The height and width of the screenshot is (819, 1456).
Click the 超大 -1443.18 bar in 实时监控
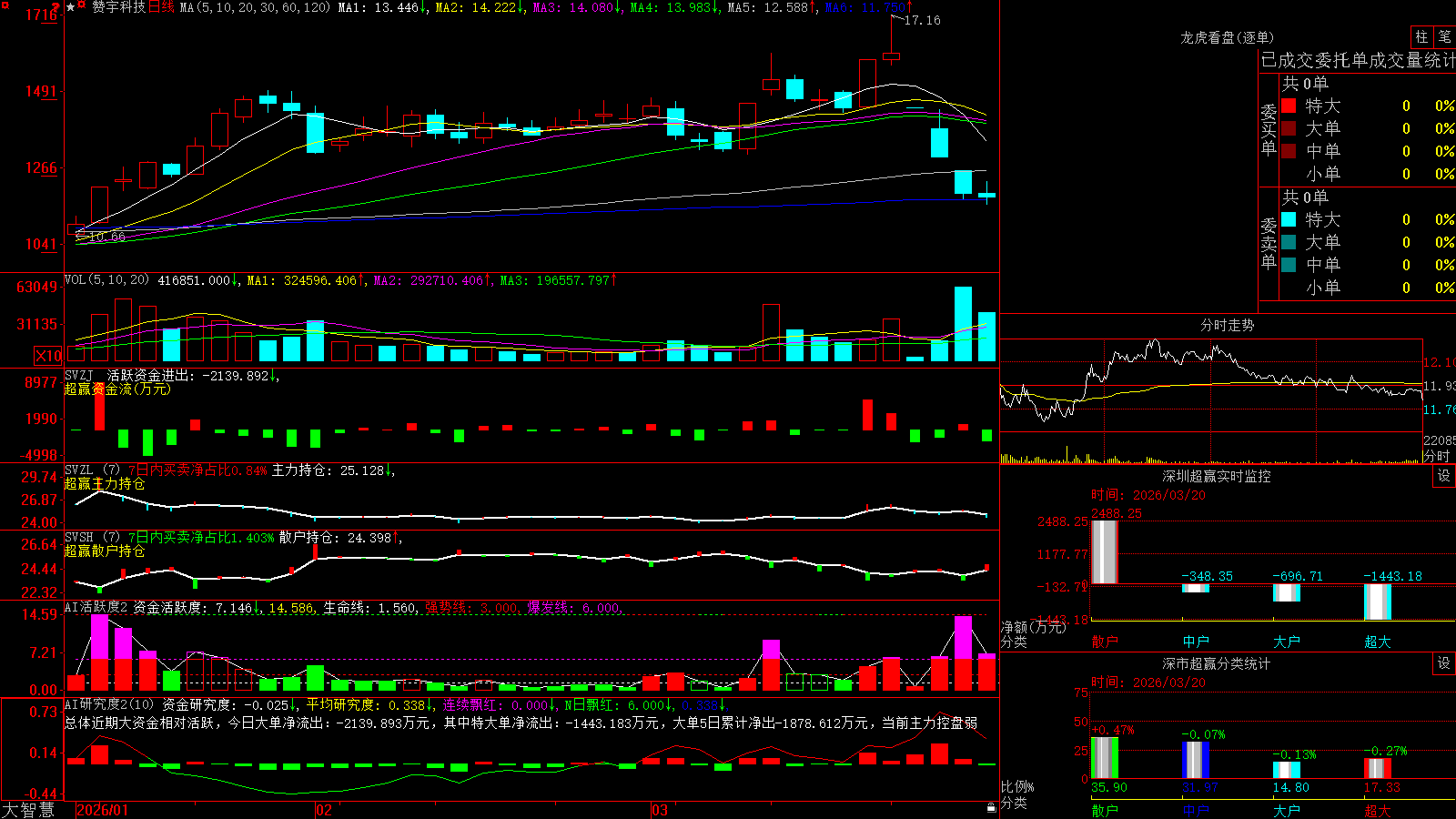click(1377, 602)
